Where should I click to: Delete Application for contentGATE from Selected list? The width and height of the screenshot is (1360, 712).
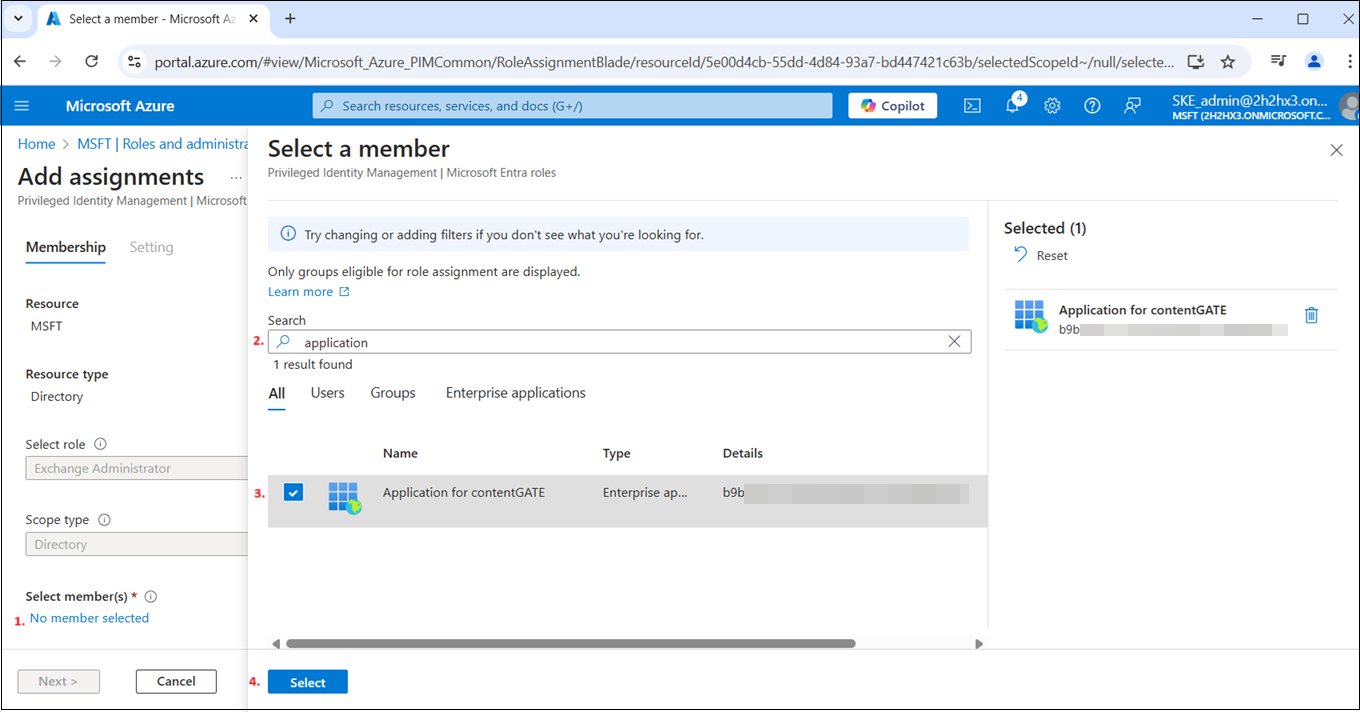1311,315
